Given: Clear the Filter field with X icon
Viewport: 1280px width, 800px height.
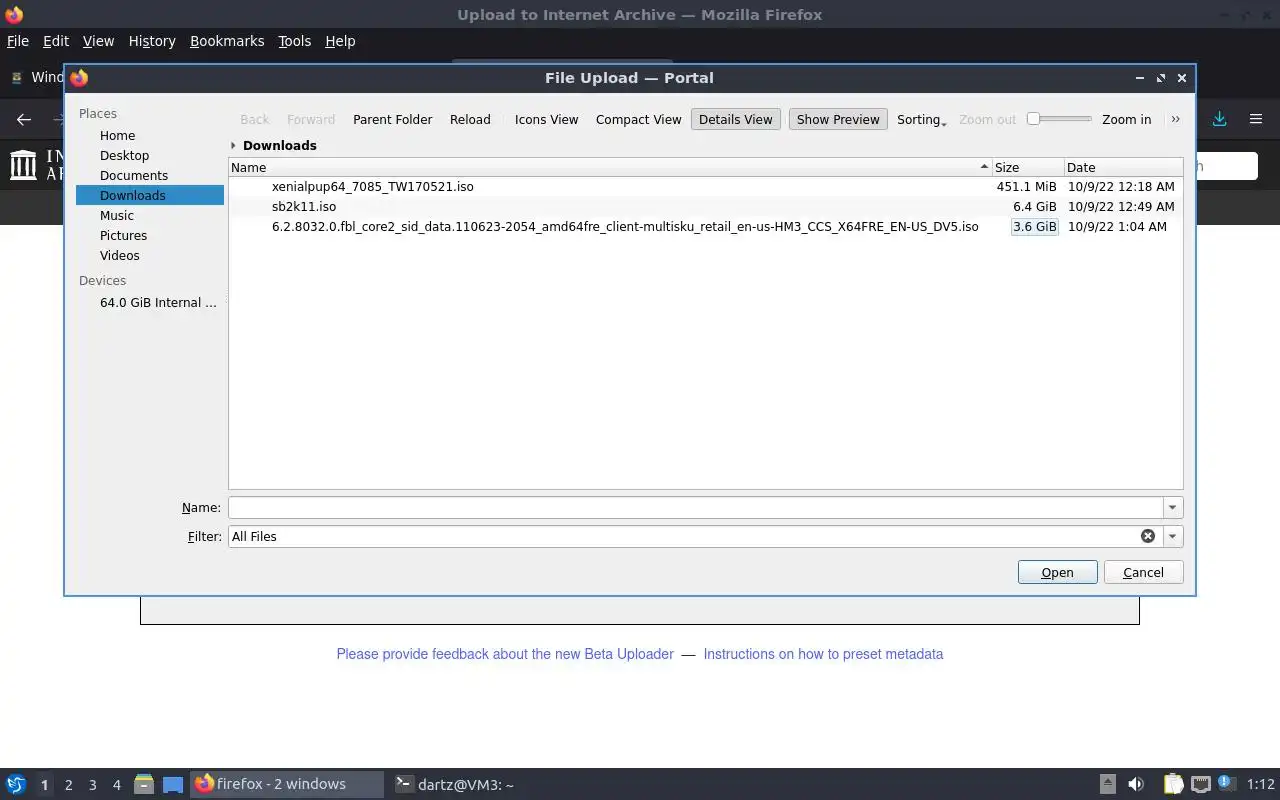Looking at the screenshot, I should pos(1148,536).
